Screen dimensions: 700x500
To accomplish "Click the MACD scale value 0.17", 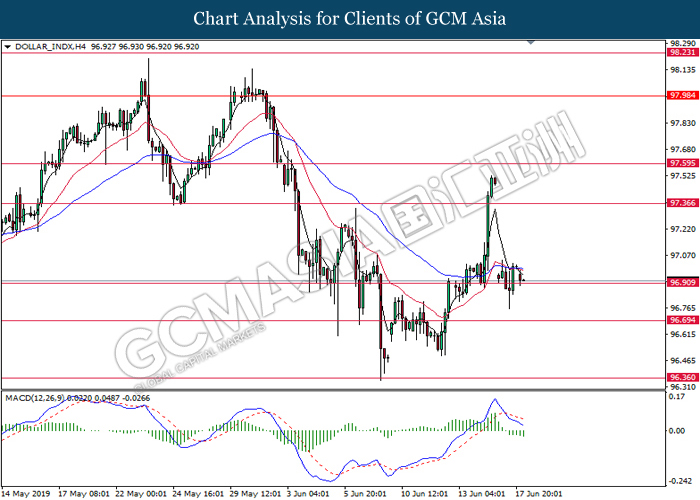I will coord(677,396).
